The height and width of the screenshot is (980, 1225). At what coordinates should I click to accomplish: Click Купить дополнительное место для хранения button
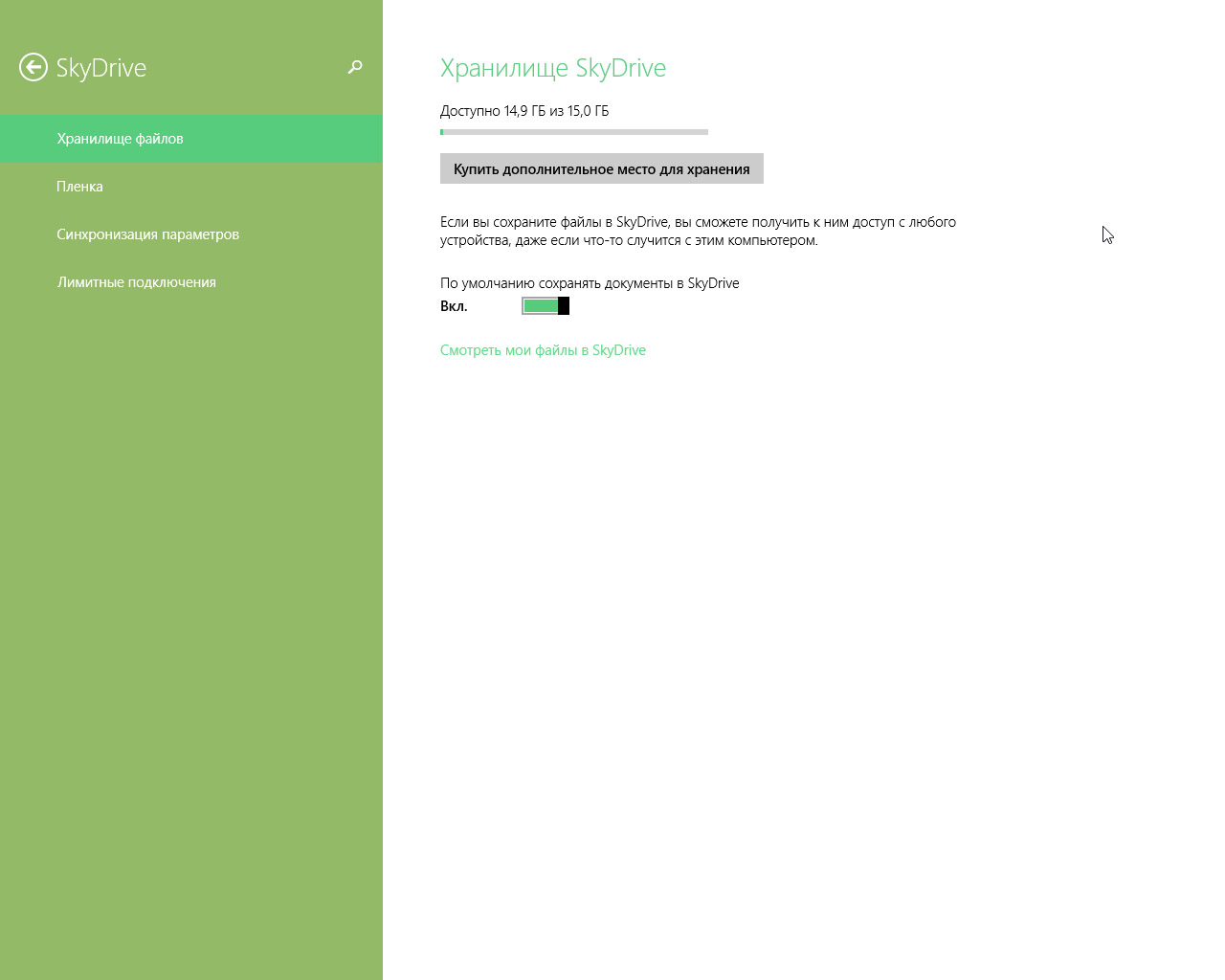pyautogui.click(x=602, y=168)
